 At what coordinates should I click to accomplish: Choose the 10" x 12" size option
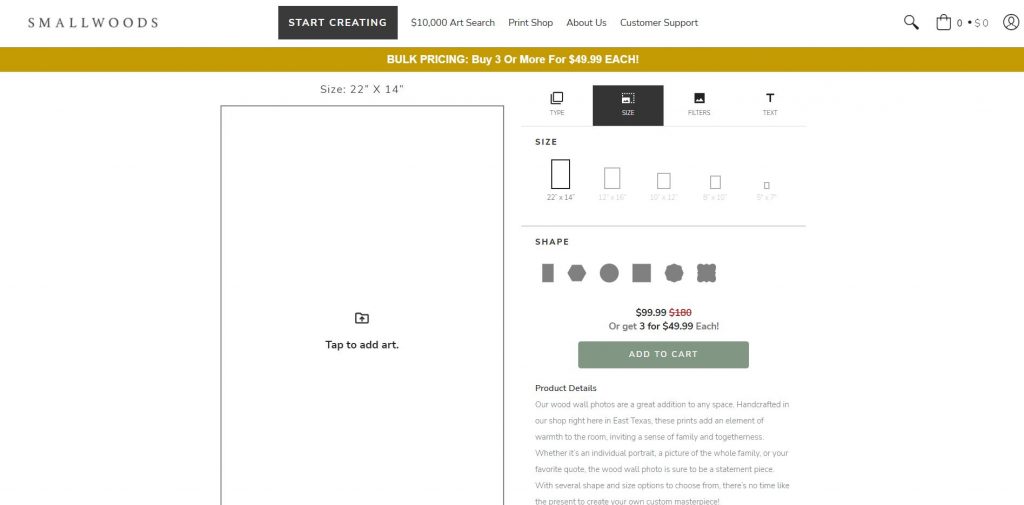pyautogui.click(x=664, y=186)
